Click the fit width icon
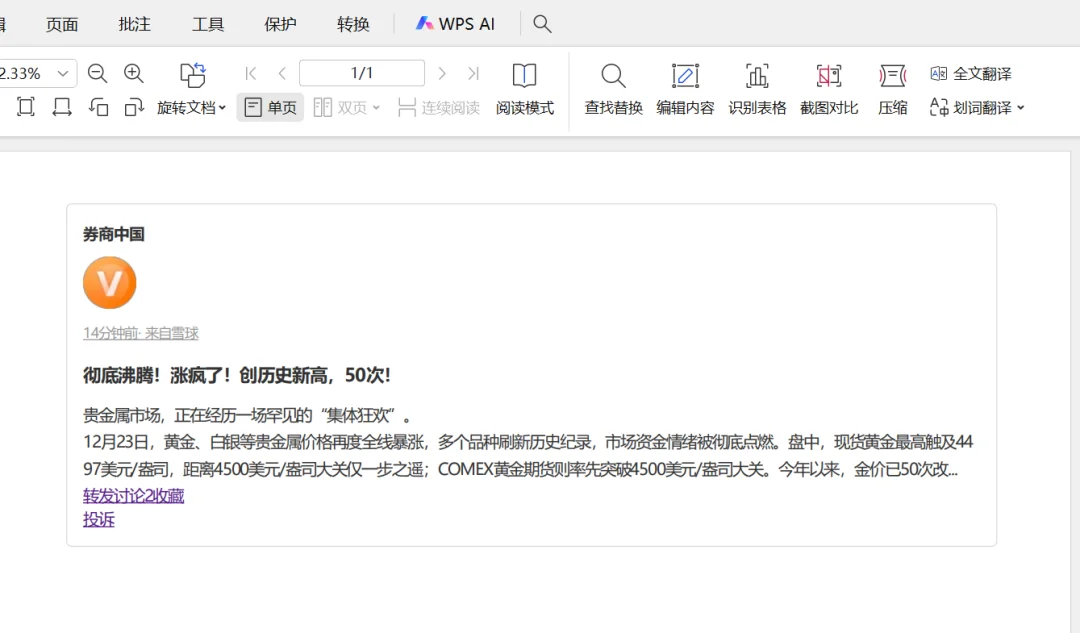 [x=62, y=107]
